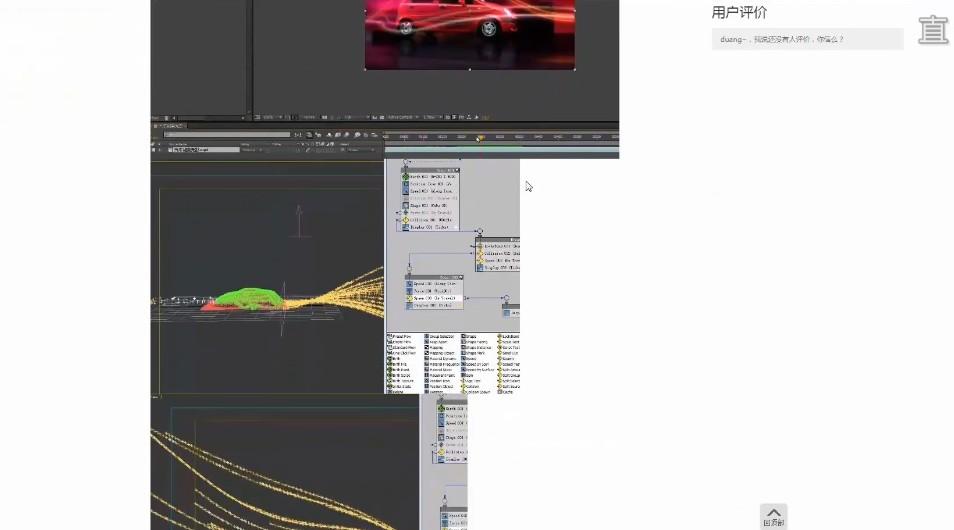This screenshot has height=530, width=954.
Task: Click the user review comment input field
Action: 806,39
